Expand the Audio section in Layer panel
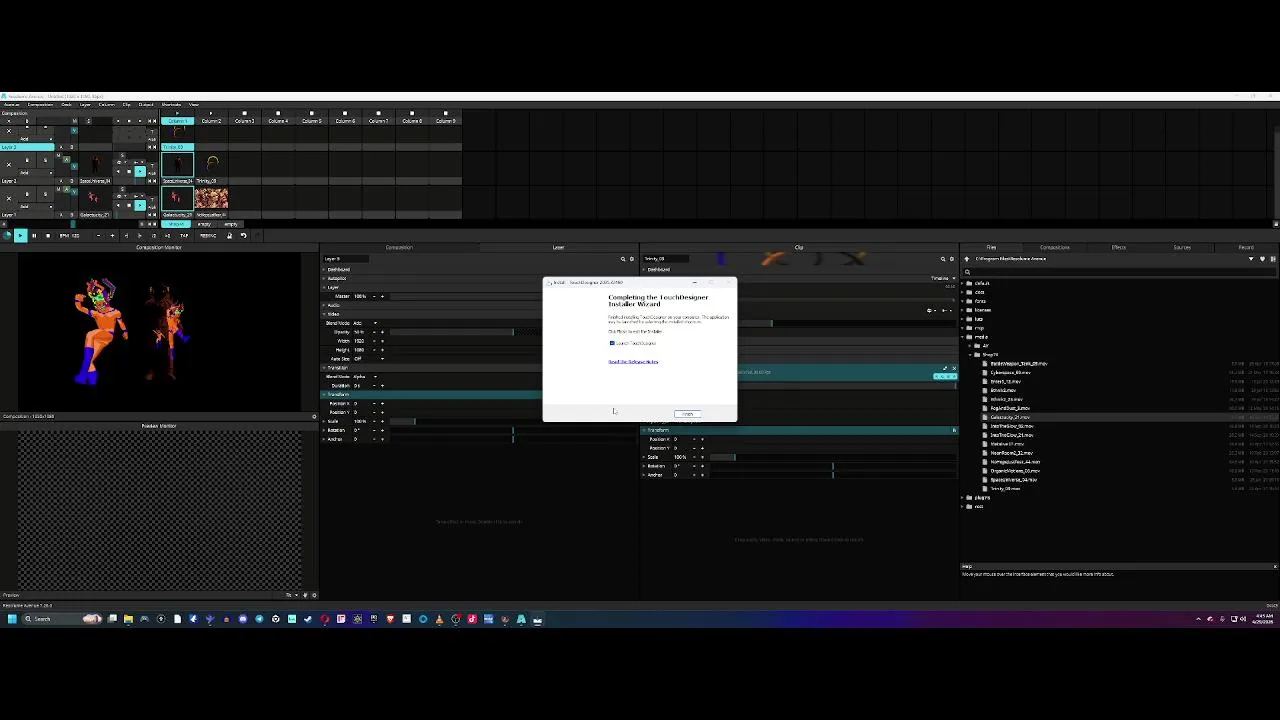The image size is (1280, 720). [324, 305]
